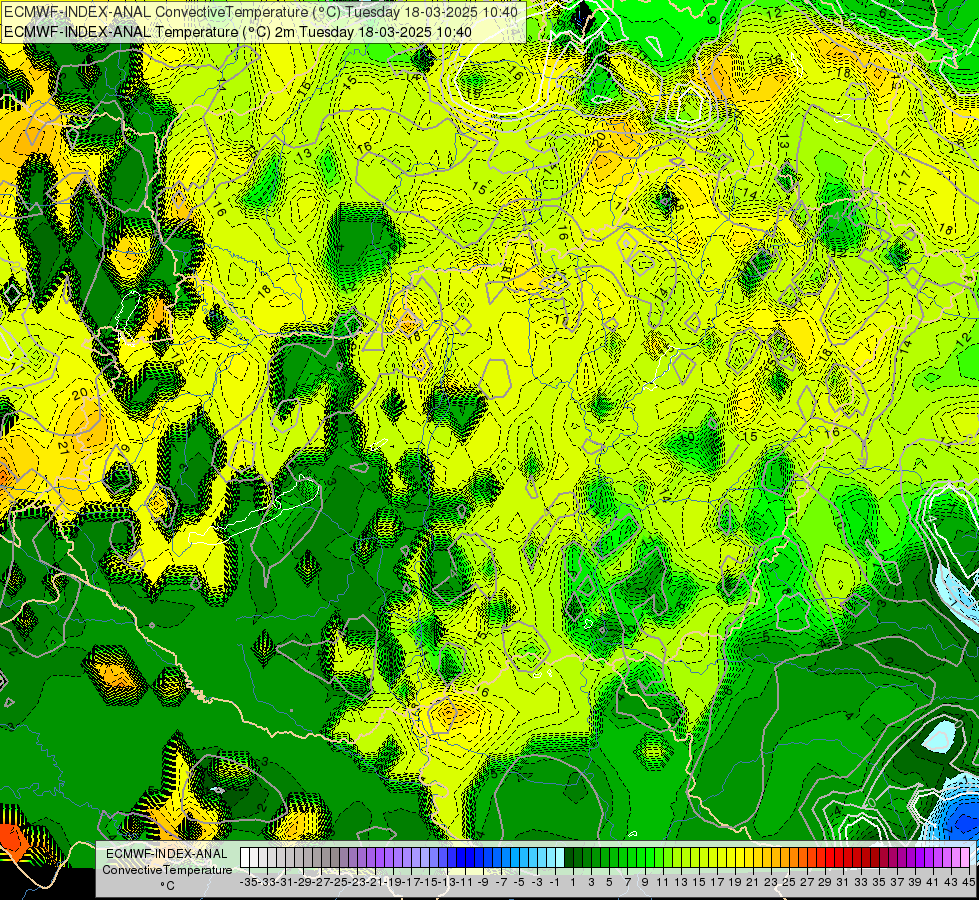
Task: Click the legend tick label 45
Action: 968,882
